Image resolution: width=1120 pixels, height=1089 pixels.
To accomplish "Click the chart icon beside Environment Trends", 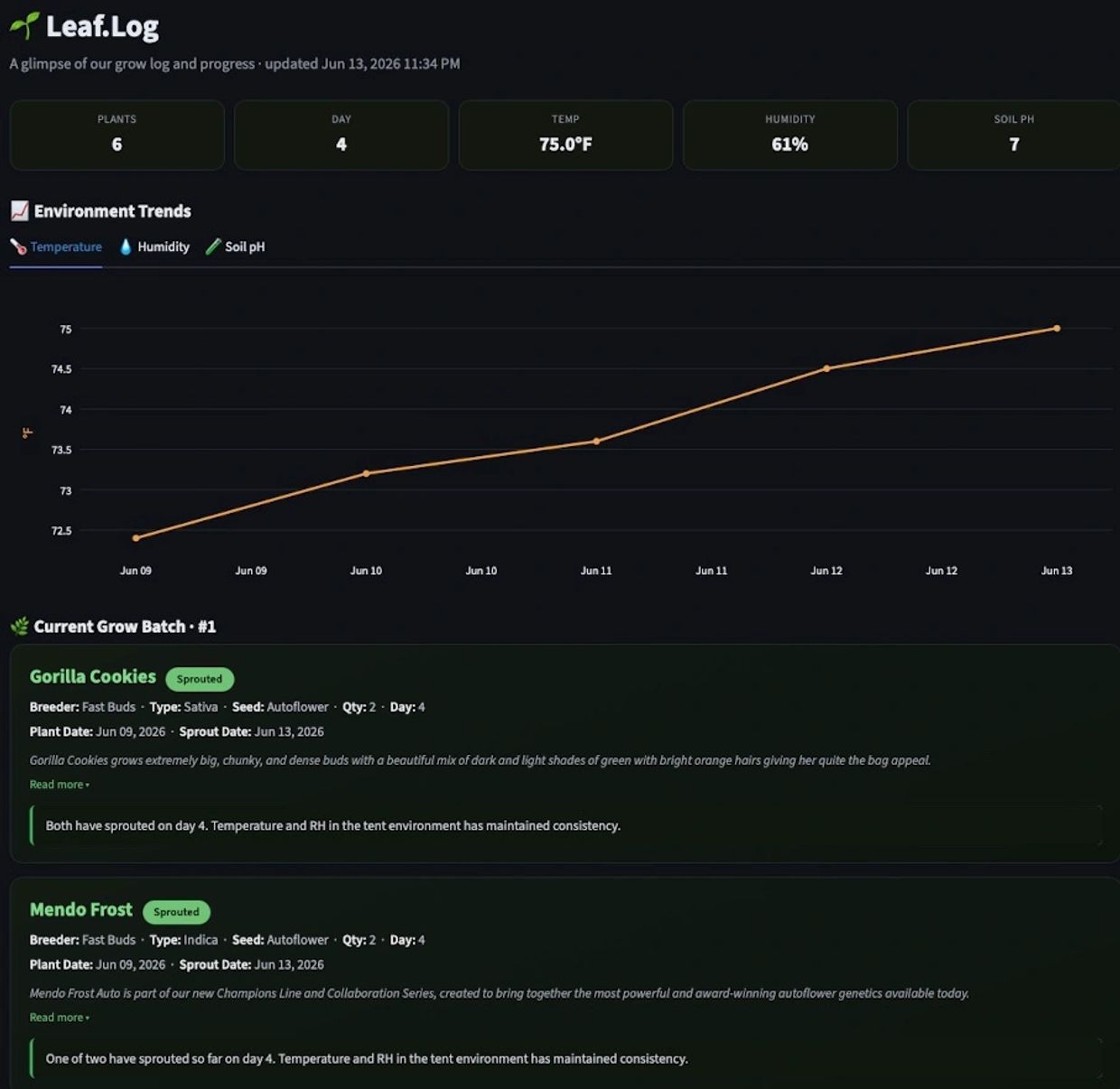I will 20,210.
